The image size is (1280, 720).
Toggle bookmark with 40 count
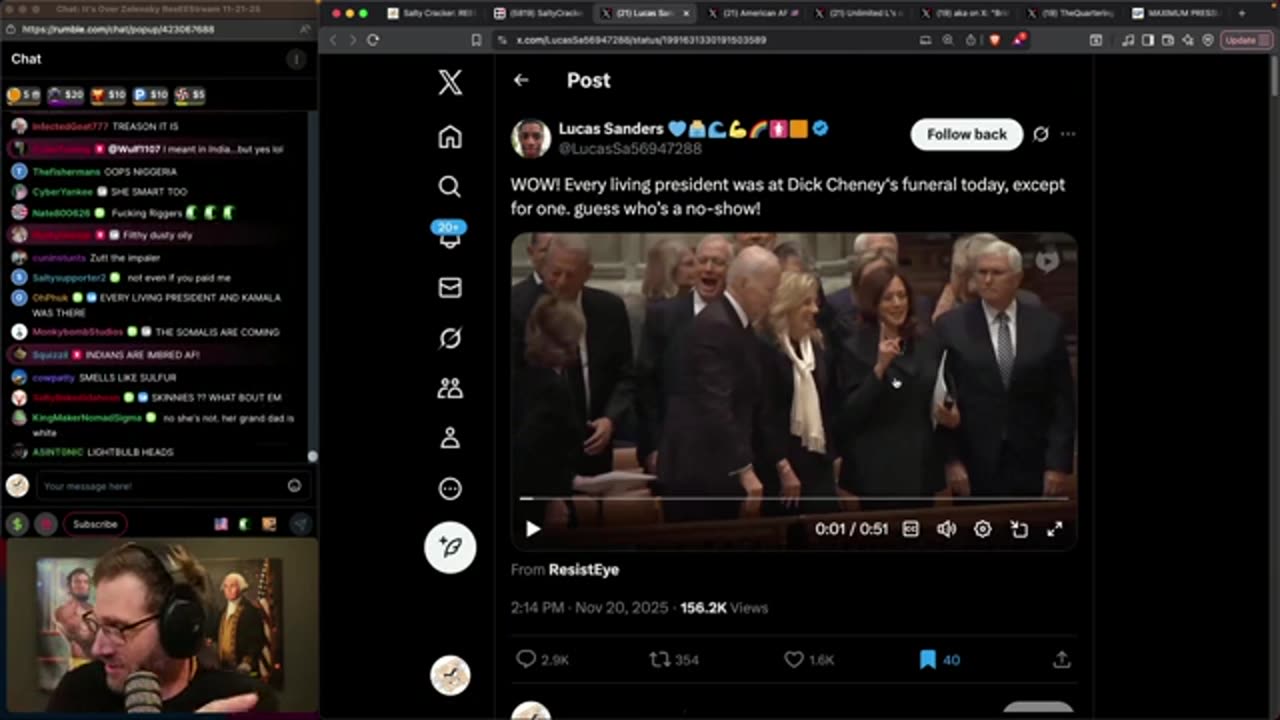[938, 659]
